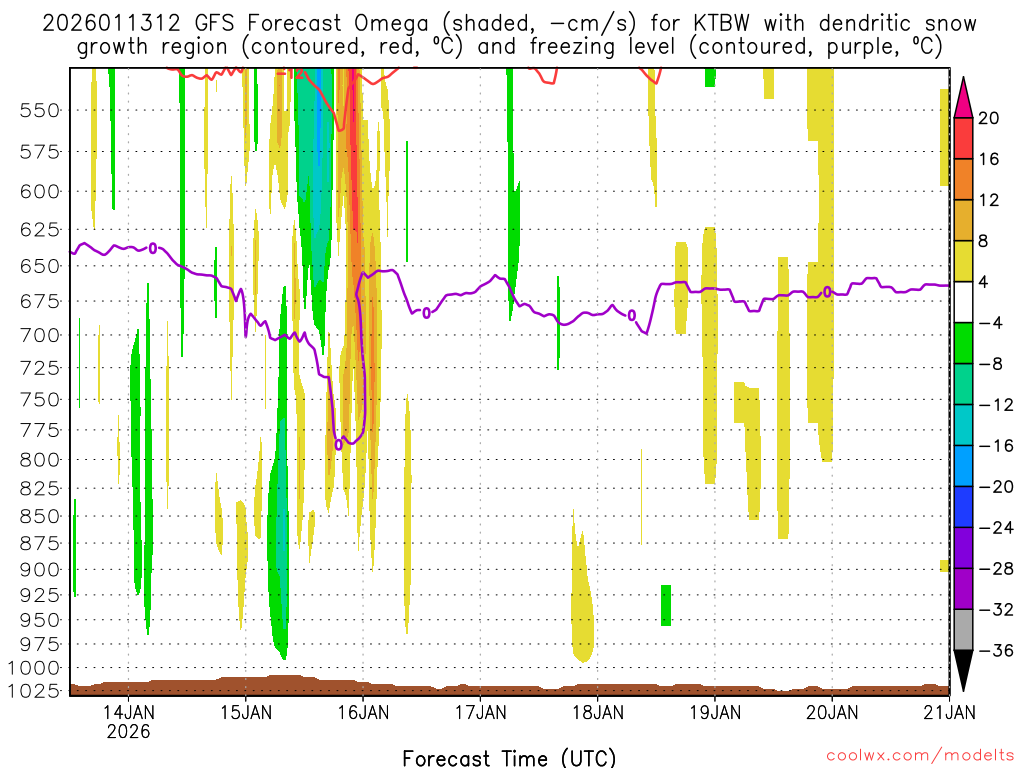This screenshot has width=1024, height=768.
Task: Click the 700 pressure level label
Action: point(40,336)
